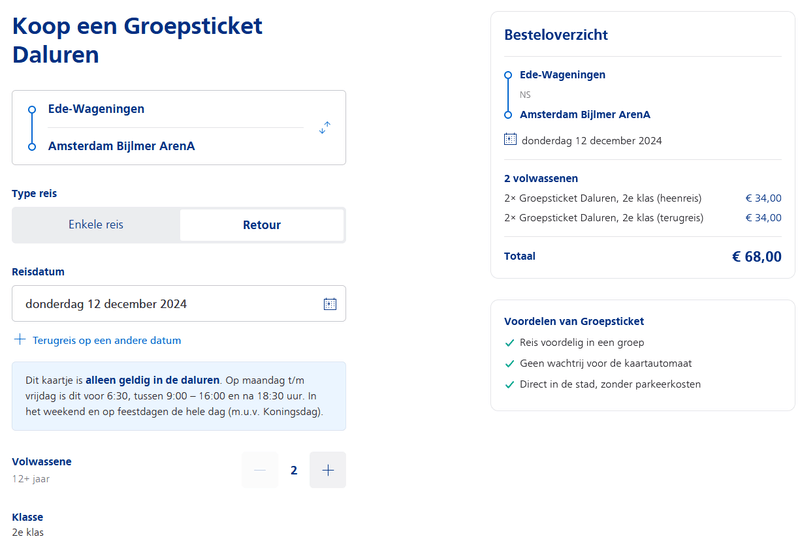Click checkmark beside Direct in de stad
The height and width of the screenshot is (541, 800).
click(x=510, y=384)
